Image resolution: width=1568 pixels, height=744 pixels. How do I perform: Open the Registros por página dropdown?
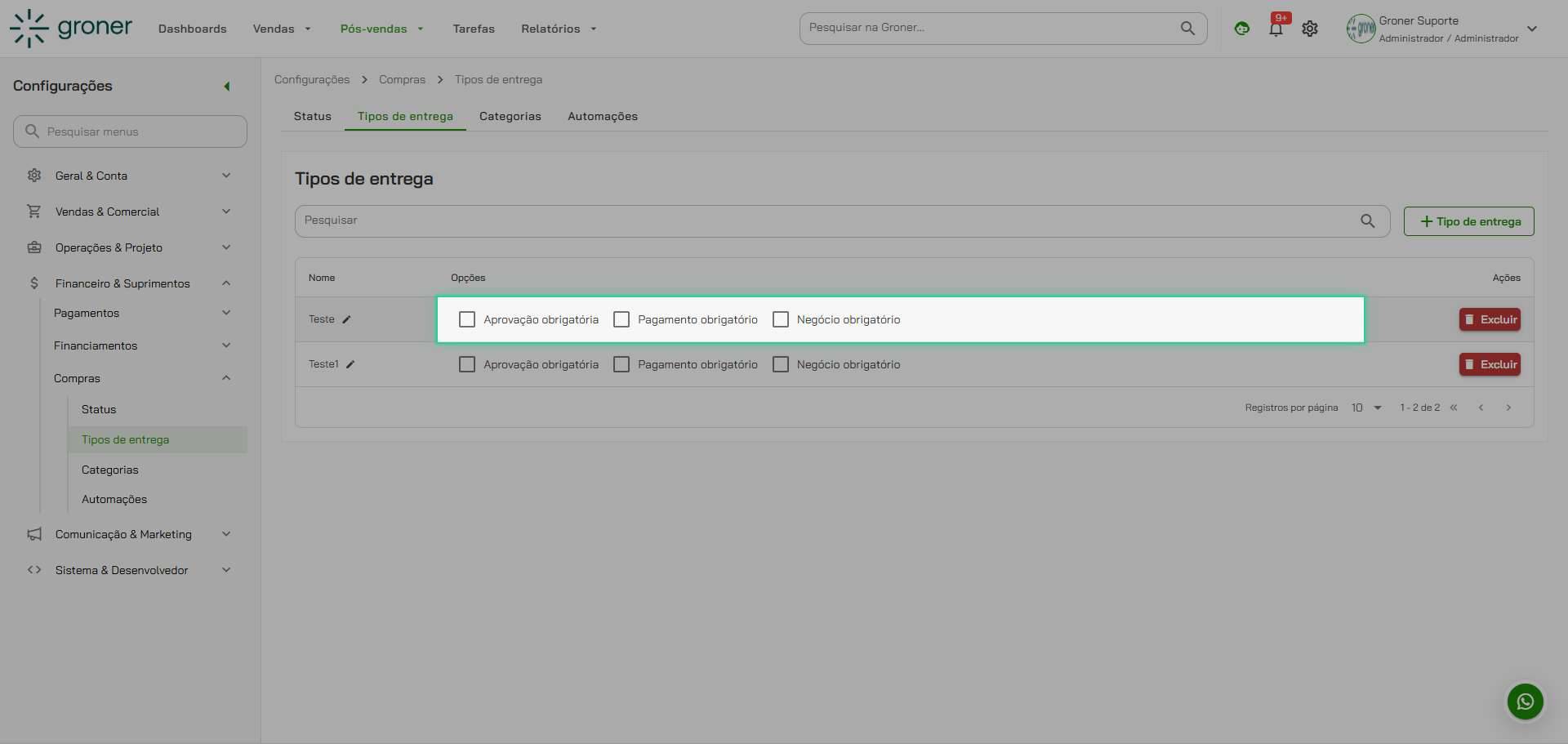pos(1365,407)
